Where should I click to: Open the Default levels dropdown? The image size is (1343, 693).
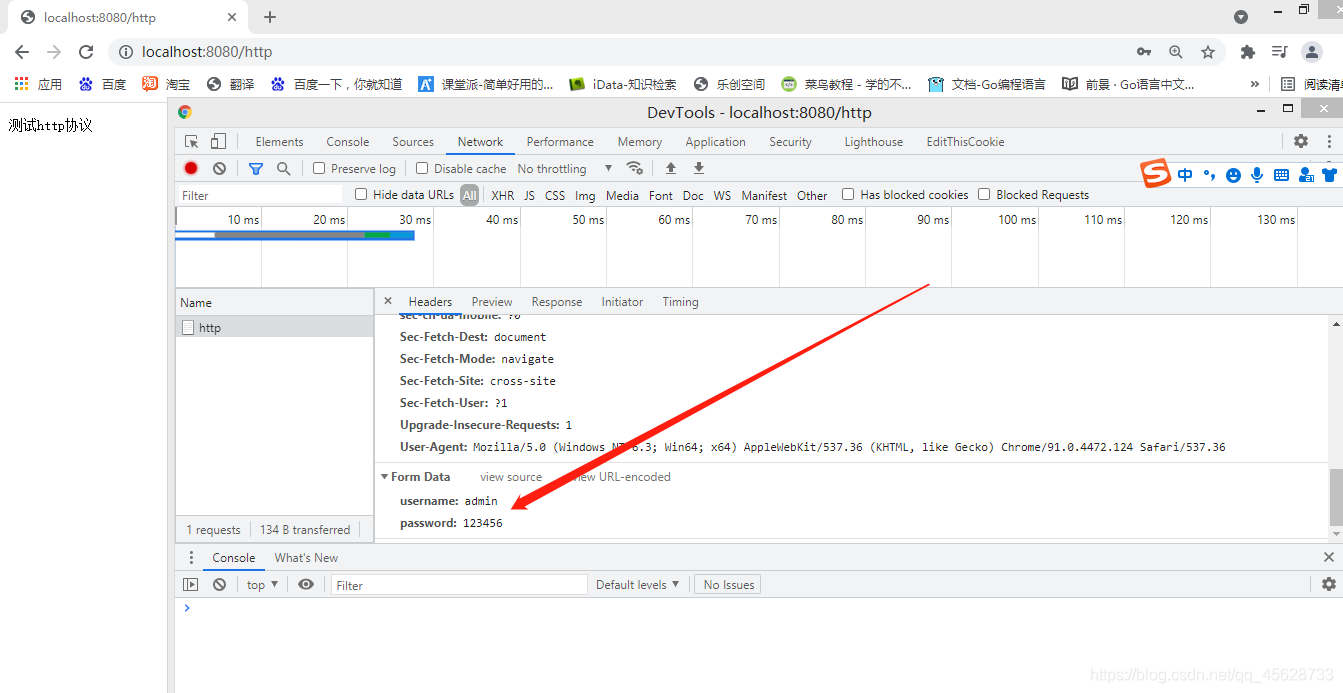637,584
